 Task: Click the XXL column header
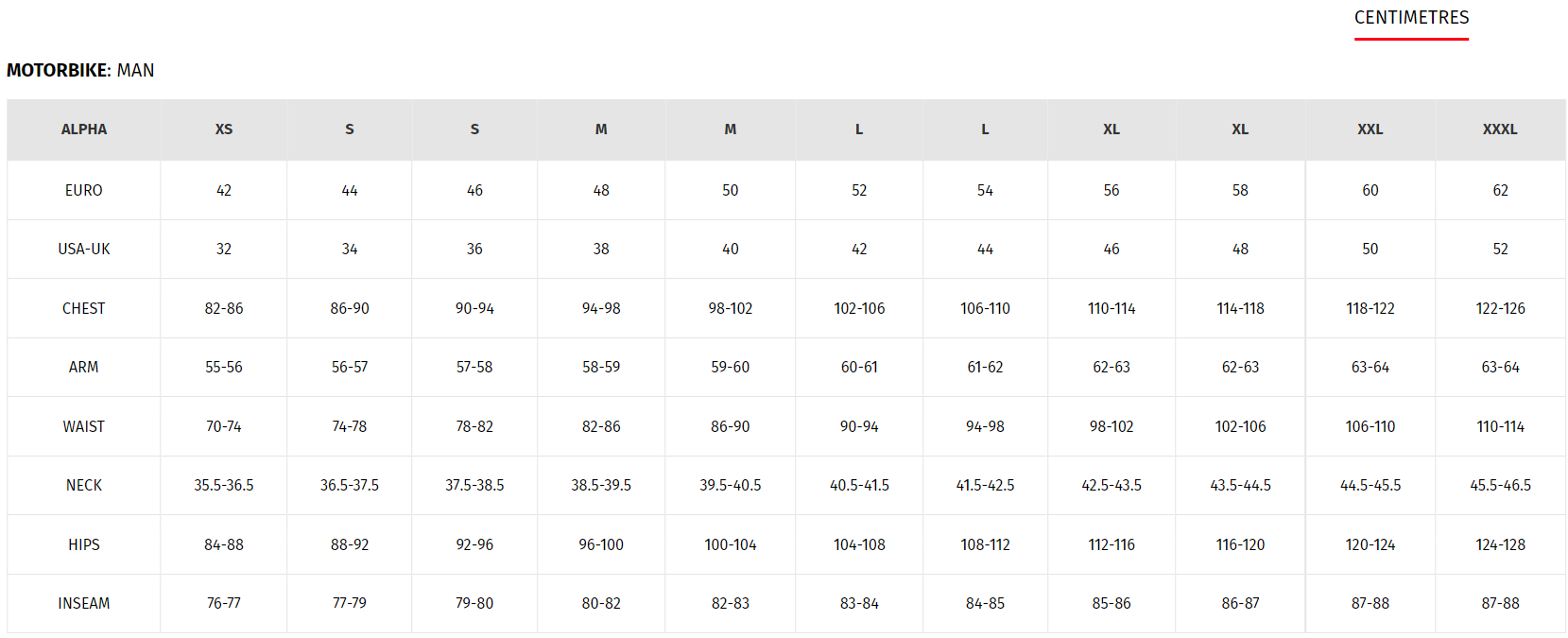[x=1370, y=129]
